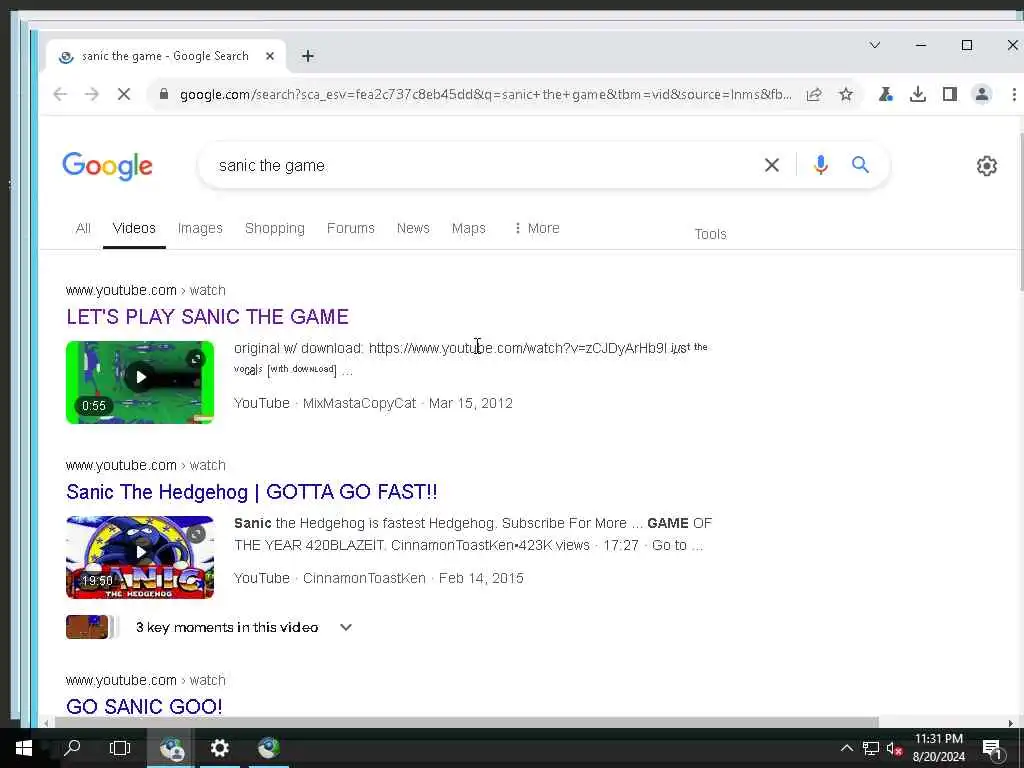
Task: Start voice search microphone
Action: pos(821,165)
